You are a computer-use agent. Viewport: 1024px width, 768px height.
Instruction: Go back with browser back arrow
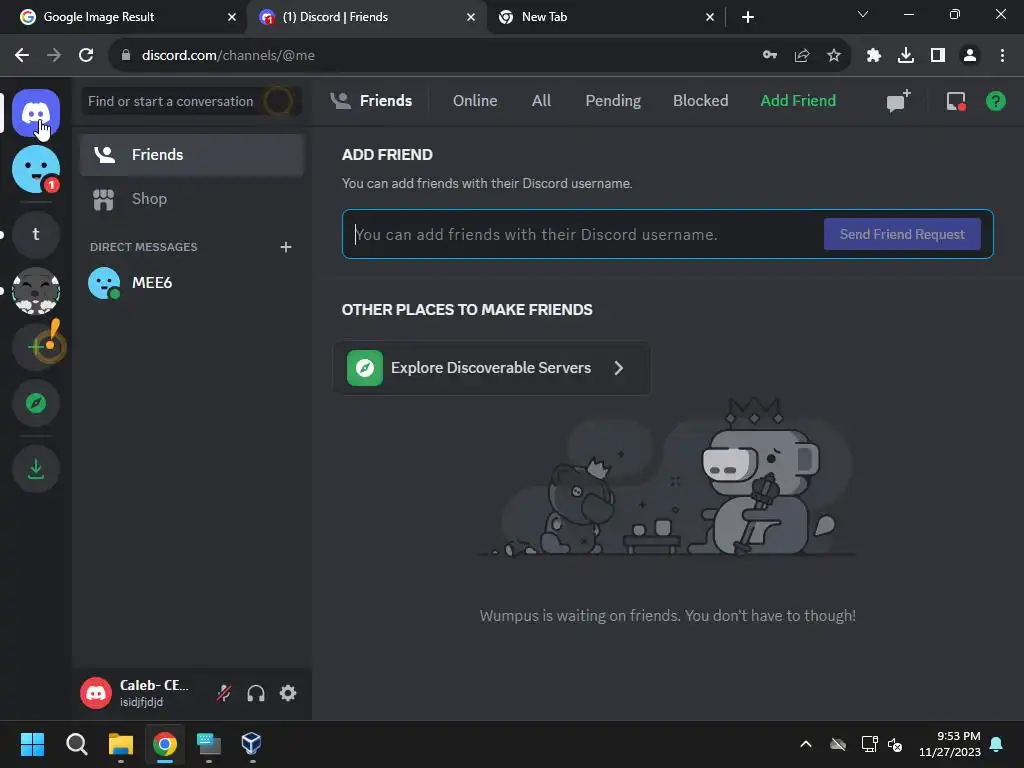point(22,56)
